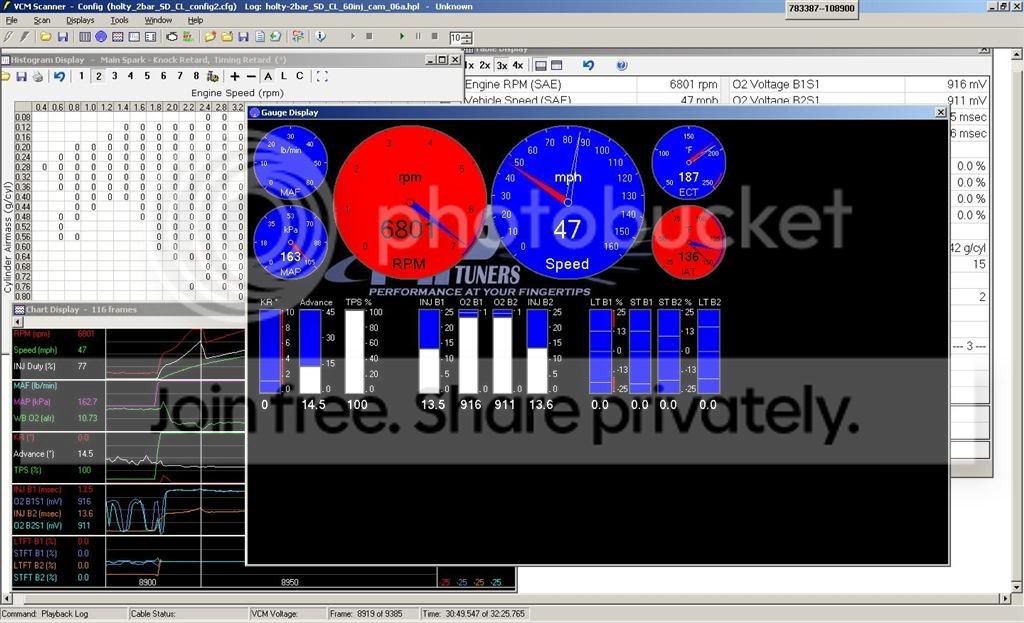Open the Scan menu
The width and height of the screenshot is (1024, 623).
(41, 20)
